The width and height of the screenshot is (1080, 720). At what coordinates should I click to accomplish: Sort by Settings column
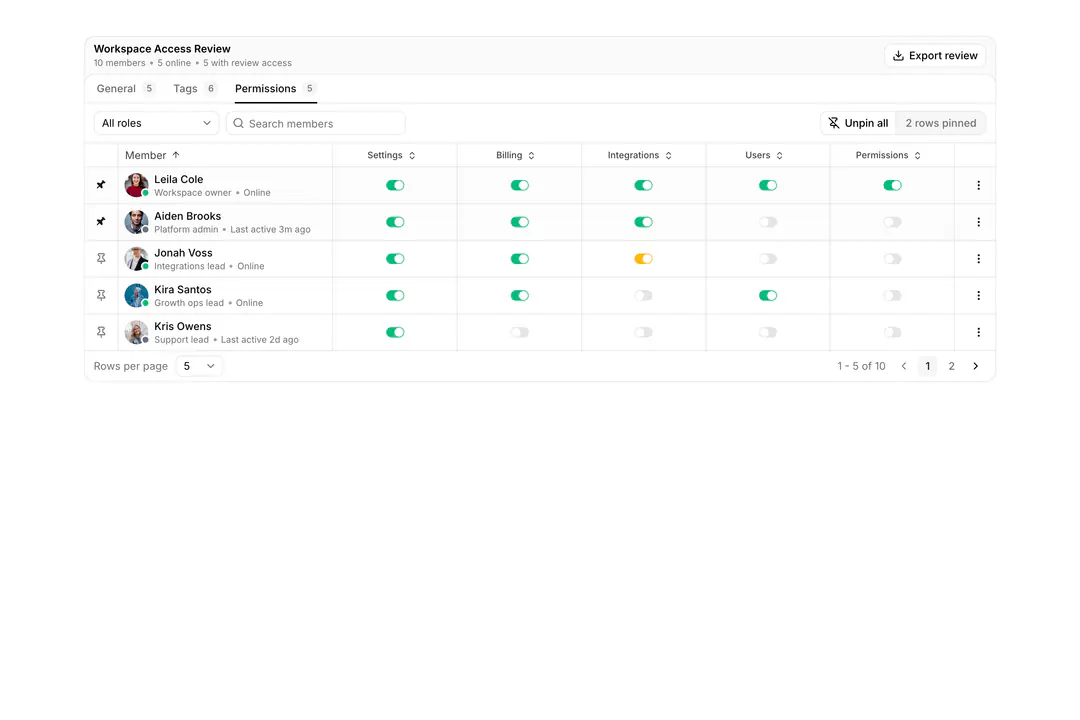click(391, 155)
